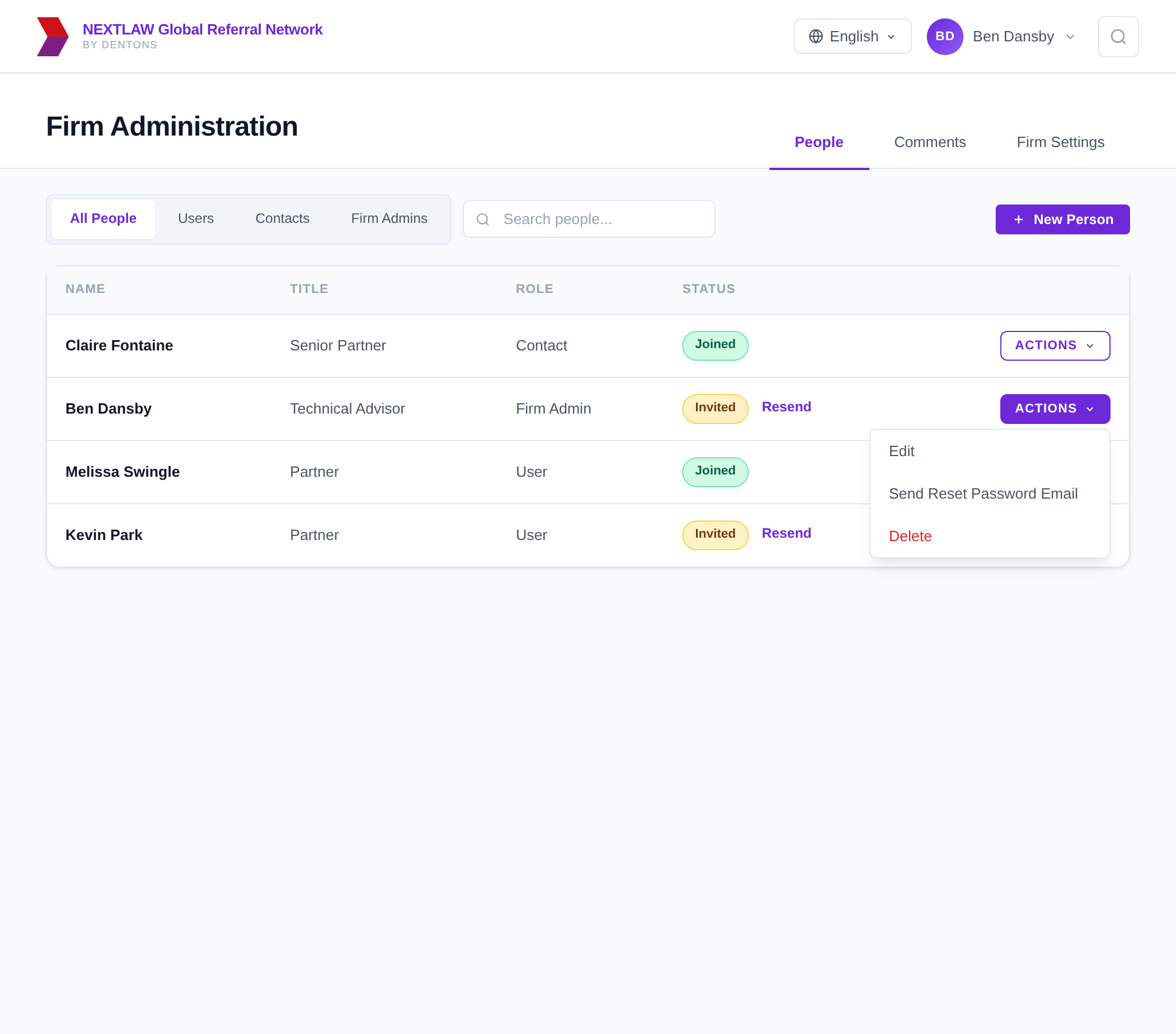Switch to the Comments tab
The height and width of the screenshot is (1034, 1176).
[930, 142]
